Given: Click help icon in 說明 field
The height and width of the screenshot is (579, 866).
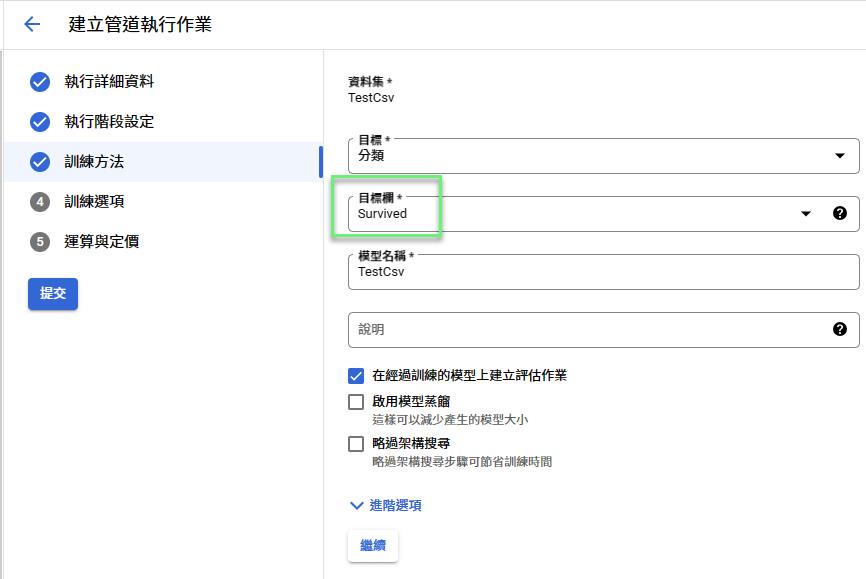Looking at the screenshot, I should [x=840, y=329].
